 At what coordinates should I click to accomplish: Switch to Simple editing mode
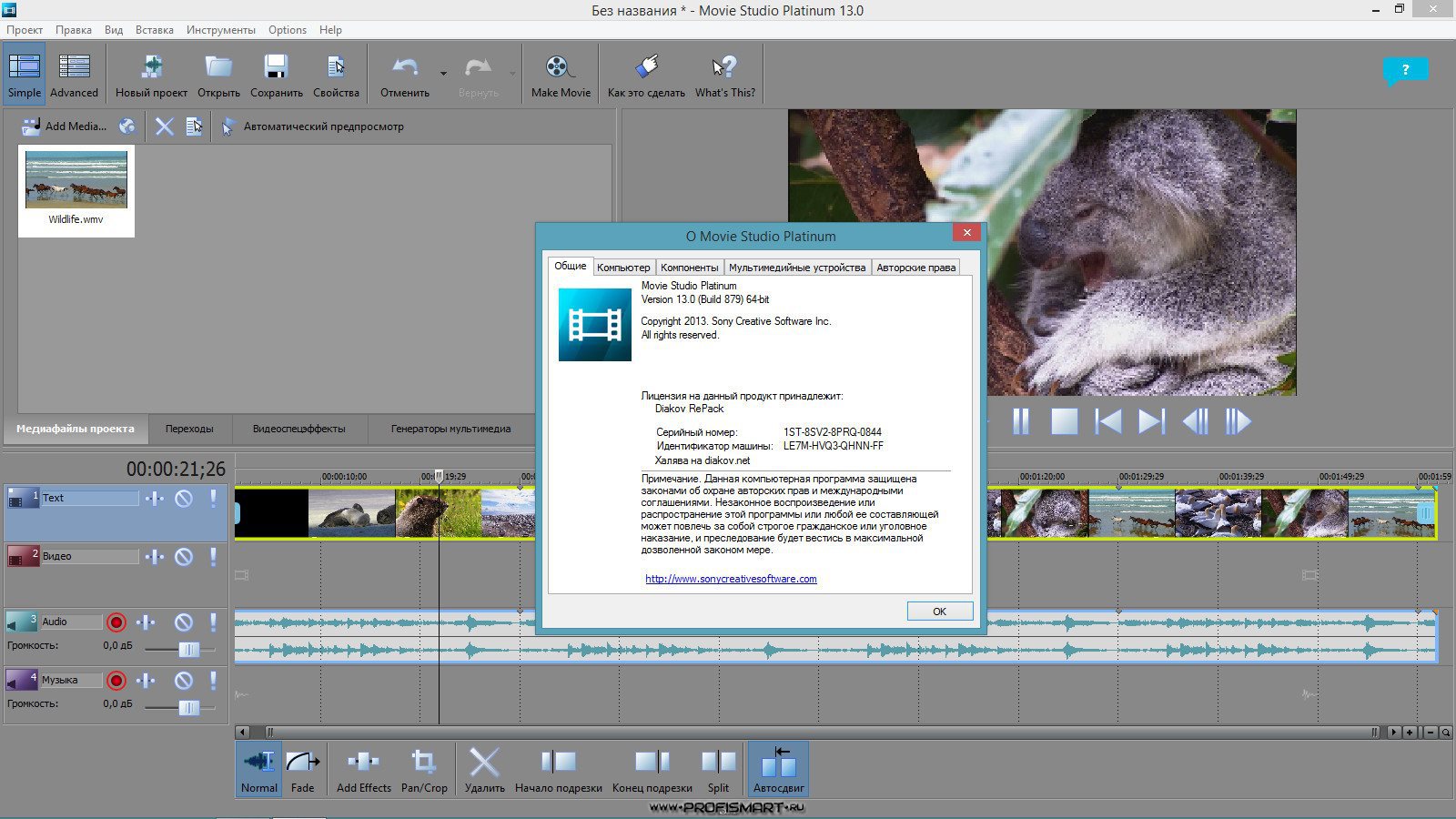coord(25,75)
